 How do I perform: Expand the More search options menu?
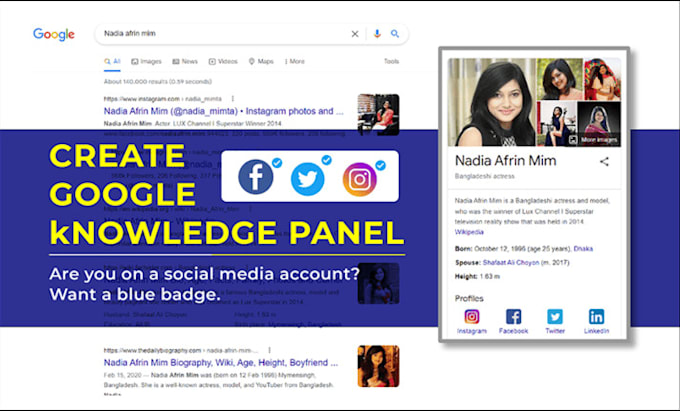tap(295, 62)
